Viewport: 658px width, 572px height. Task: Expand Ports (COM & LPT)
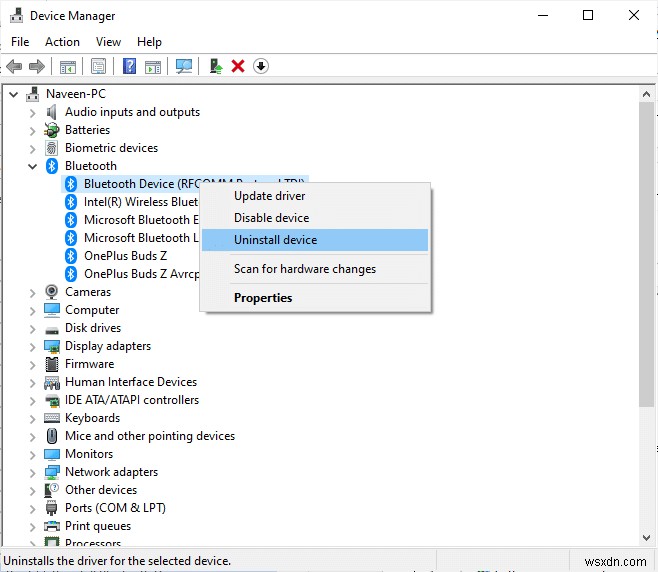pyautogui.click(x=32, y=509)
